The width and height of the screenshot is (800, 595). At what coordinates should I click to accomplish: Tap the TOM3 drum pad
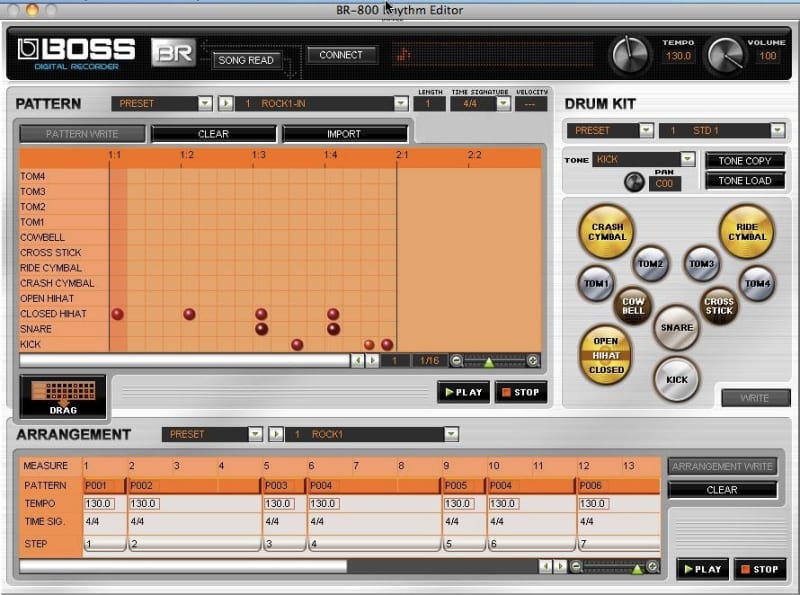[702, 263]
